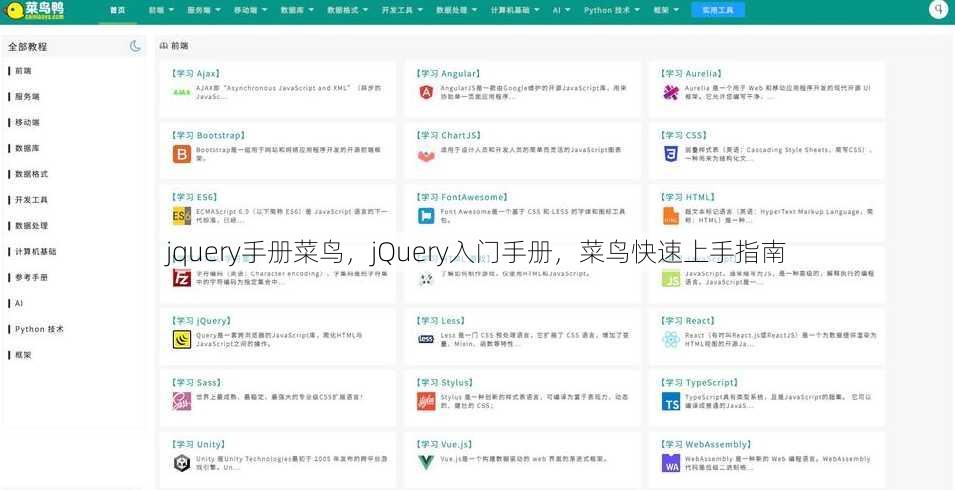Click the Ajax card icon

tap(181, 93)
